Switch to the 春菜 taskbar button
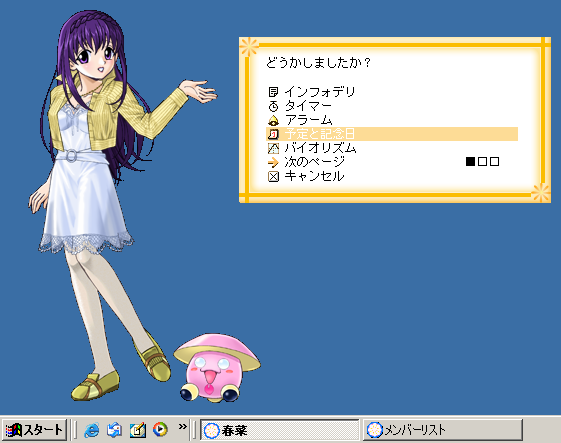 pyautogui.click(x=279, y=430)
